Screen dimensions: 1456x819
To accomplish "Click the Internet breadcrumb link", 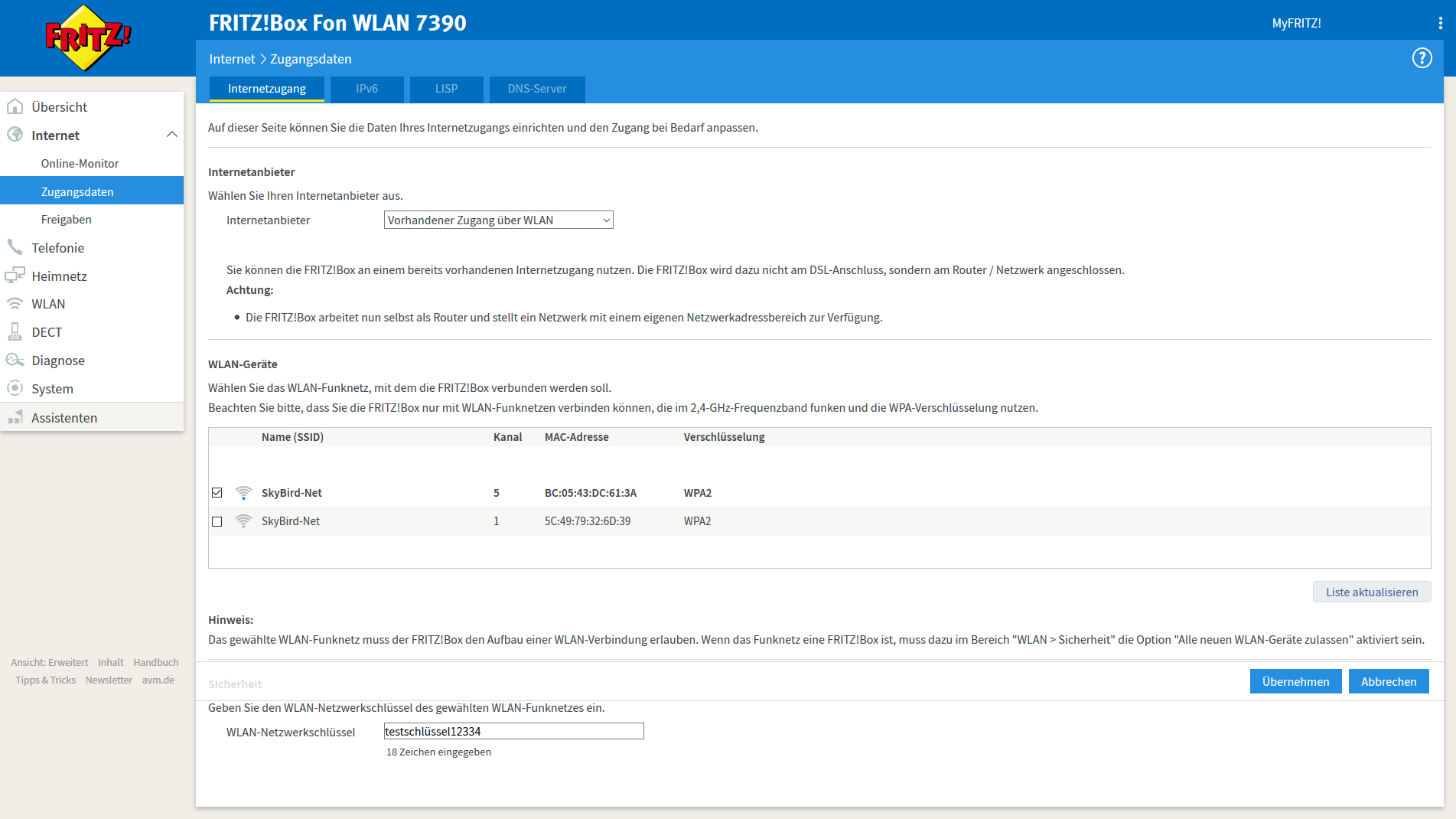I will tap(232, 59).
